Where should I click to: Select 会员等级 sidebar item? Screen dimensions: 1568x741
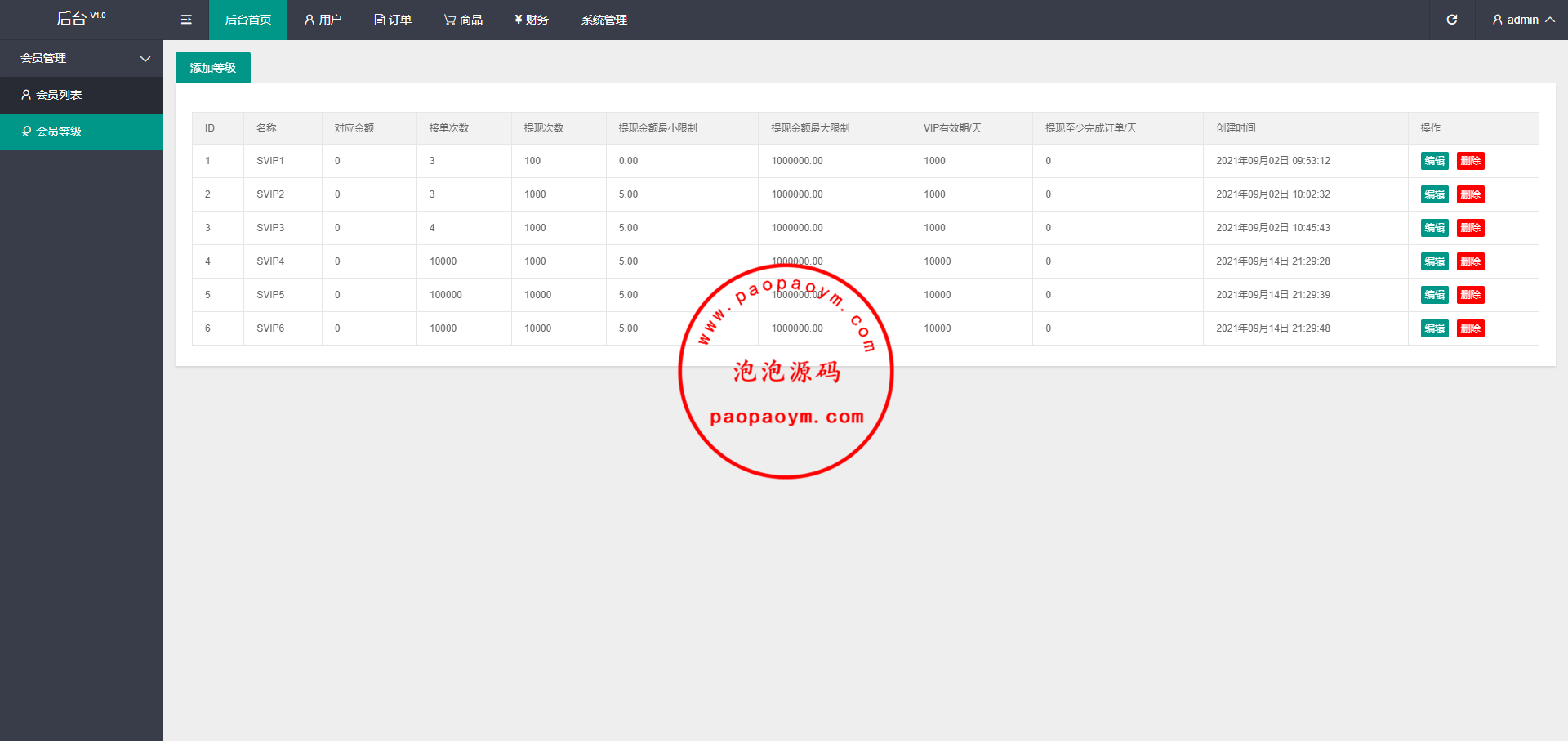tap(82, 132)
